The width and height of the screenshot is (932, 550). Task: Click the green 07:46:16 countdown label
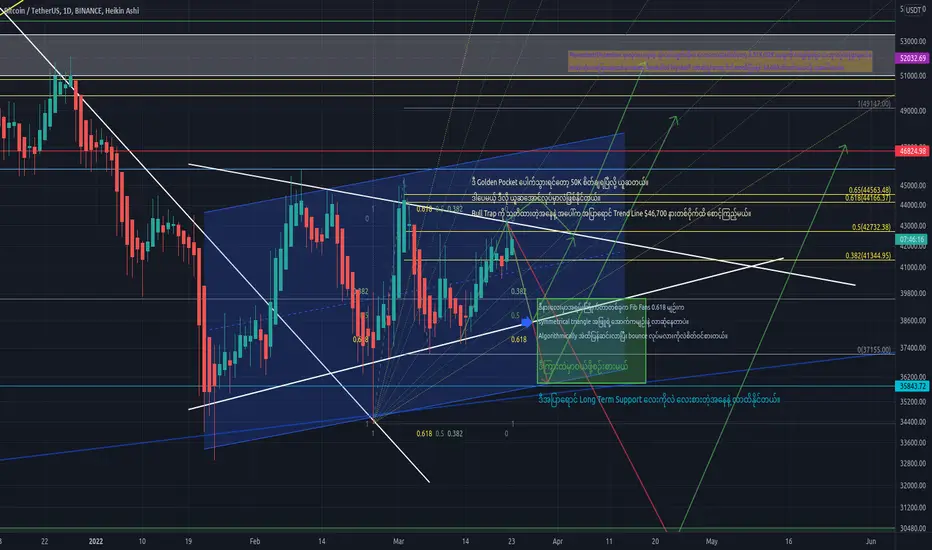pos(912,240)
